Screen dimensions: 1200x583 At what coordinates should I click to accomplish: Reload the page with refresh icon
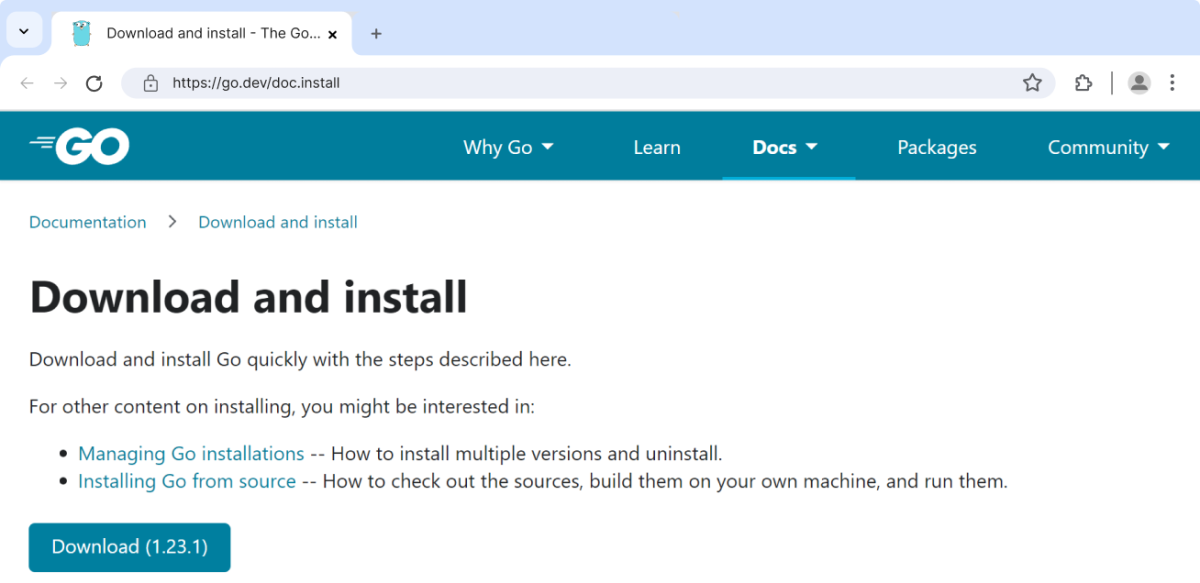click(x=94, y=83)
